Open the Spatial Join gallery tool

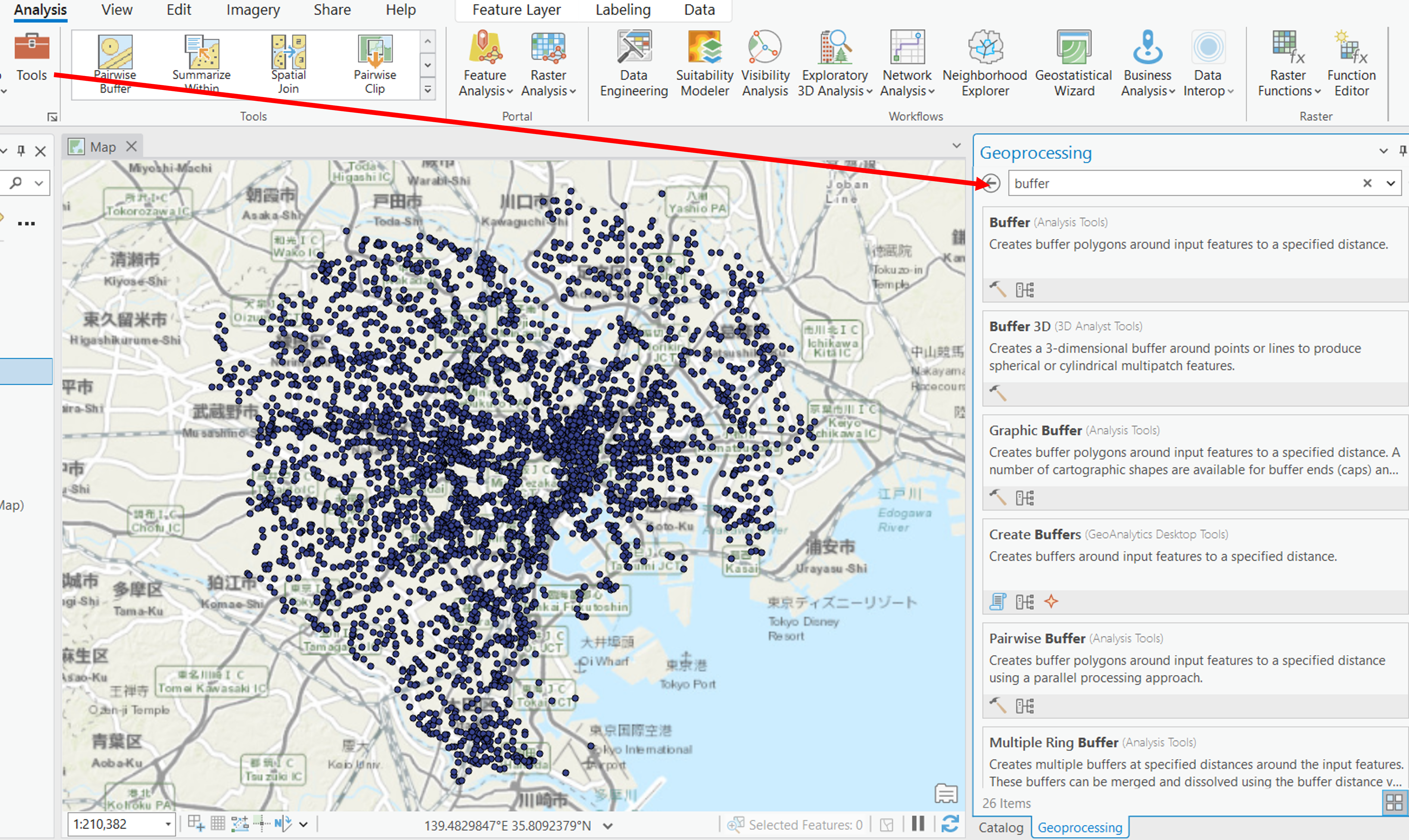point(288,64)
